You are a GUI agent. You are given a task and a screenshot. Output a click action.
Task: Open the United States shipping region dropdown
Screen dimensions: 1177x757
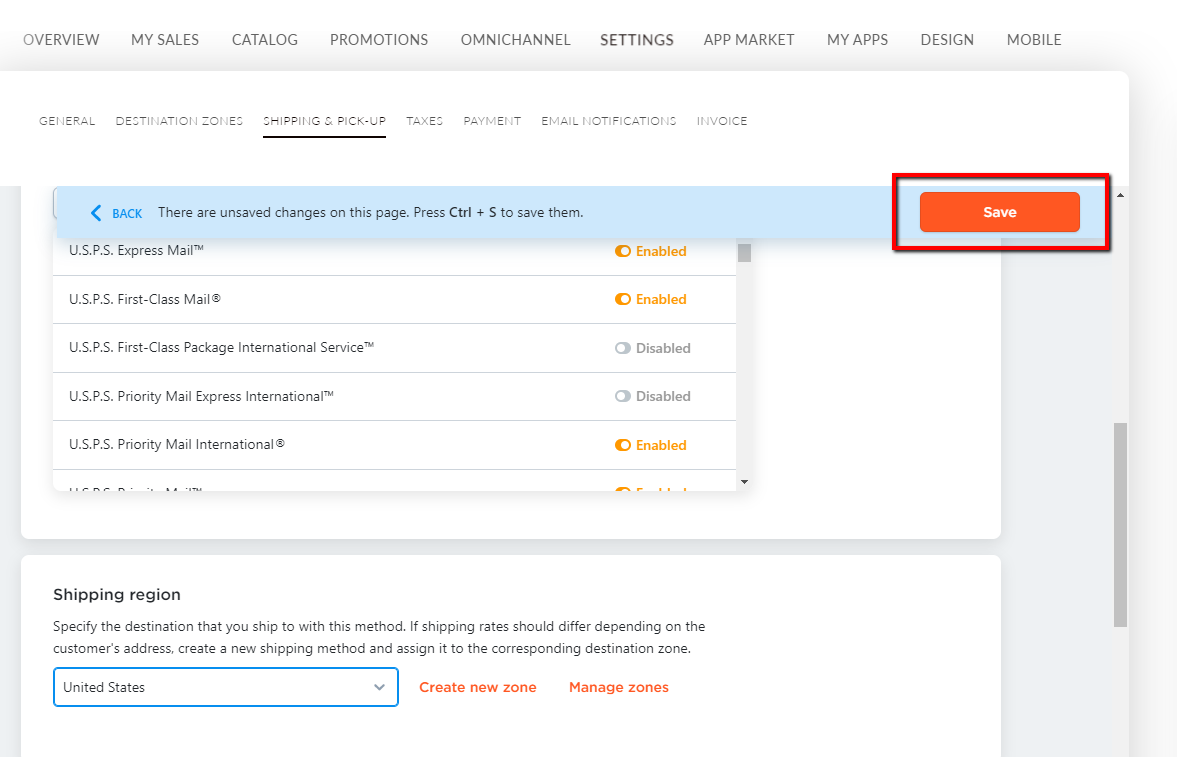pos(225,687)
